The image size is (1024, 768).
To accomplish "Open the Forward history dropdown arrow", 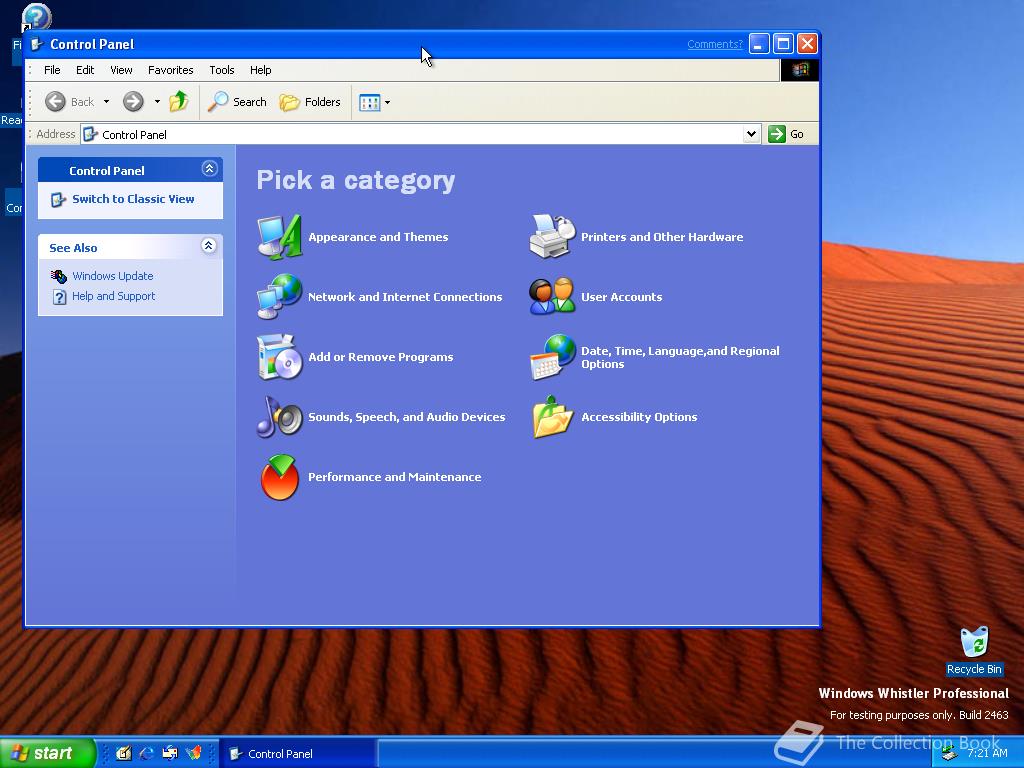I will click(157, 102).
